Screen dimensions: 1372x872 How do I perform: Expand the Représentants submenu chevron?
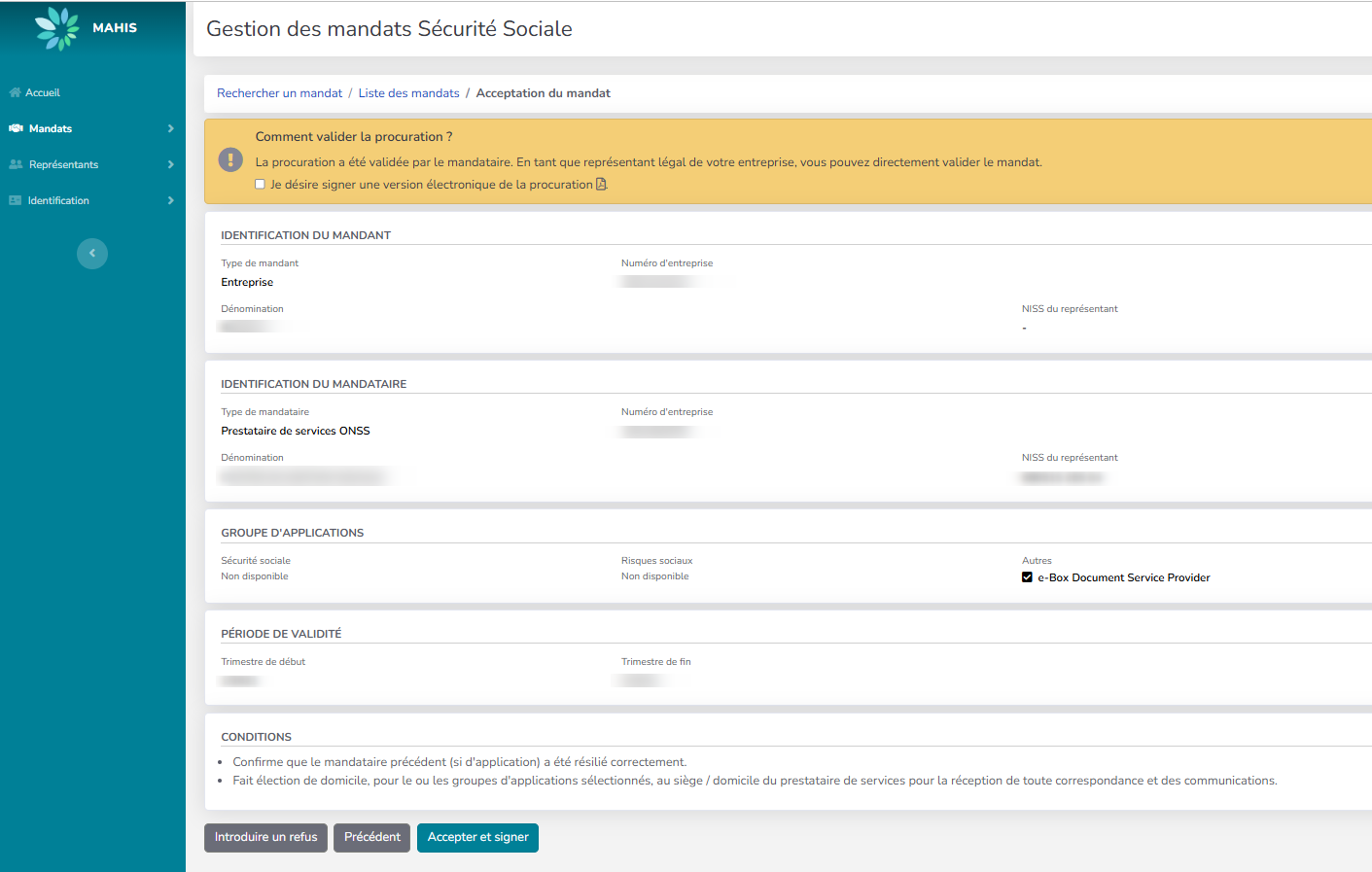[170, 164]
